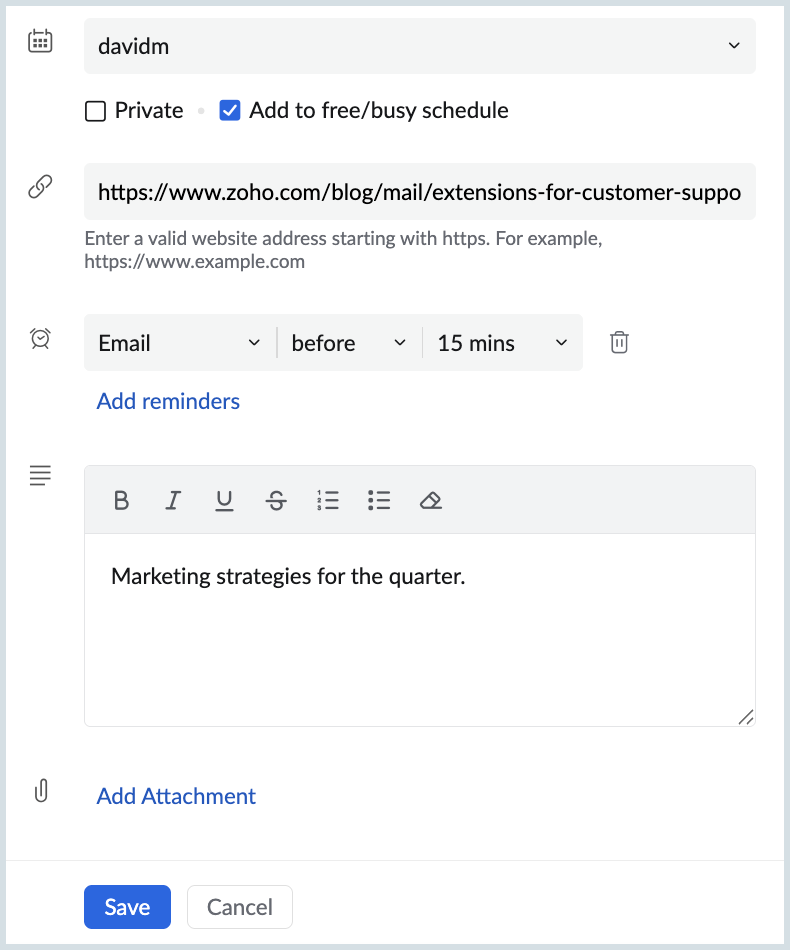Cancel event editing
Screen dimensions: 790x950
(x=240, y=907)
